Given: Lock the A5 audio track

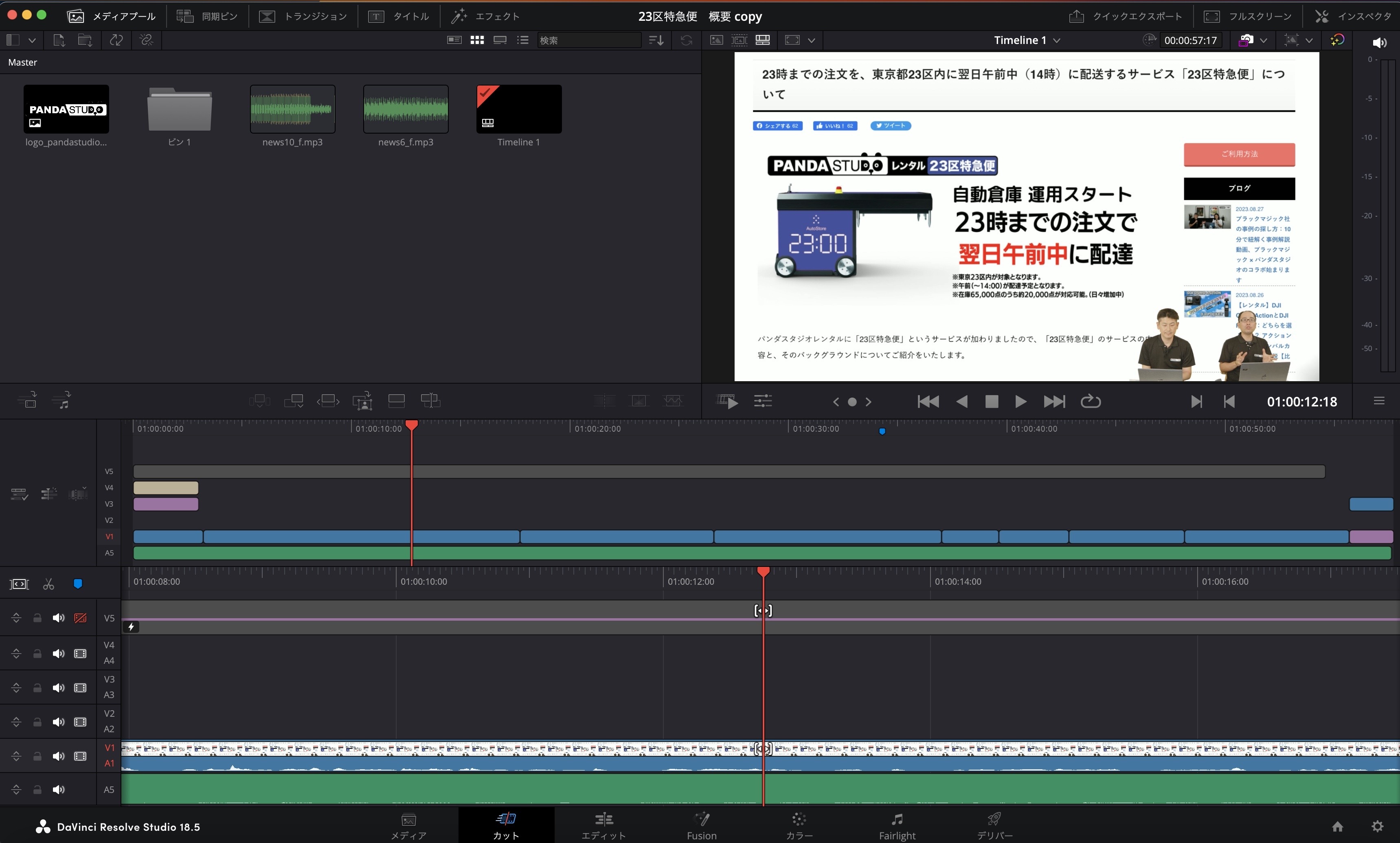Looking at the screenshot, I should [37, 790].
